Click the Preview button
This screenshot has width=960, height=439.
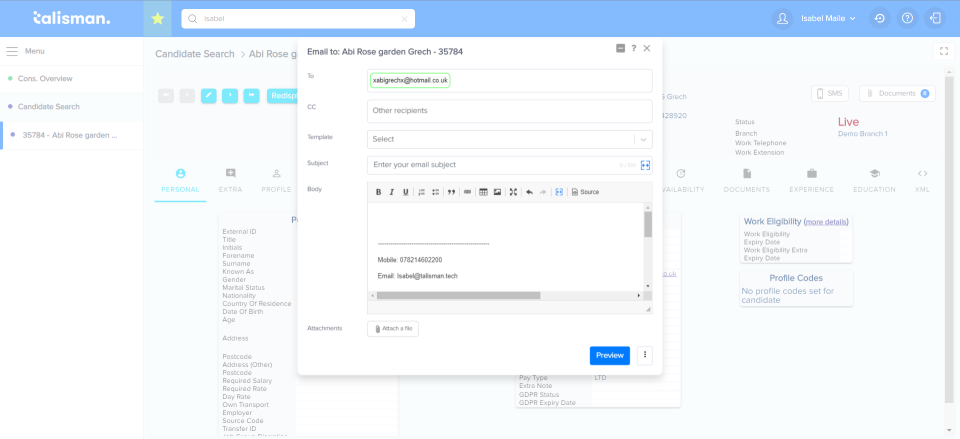609,355
